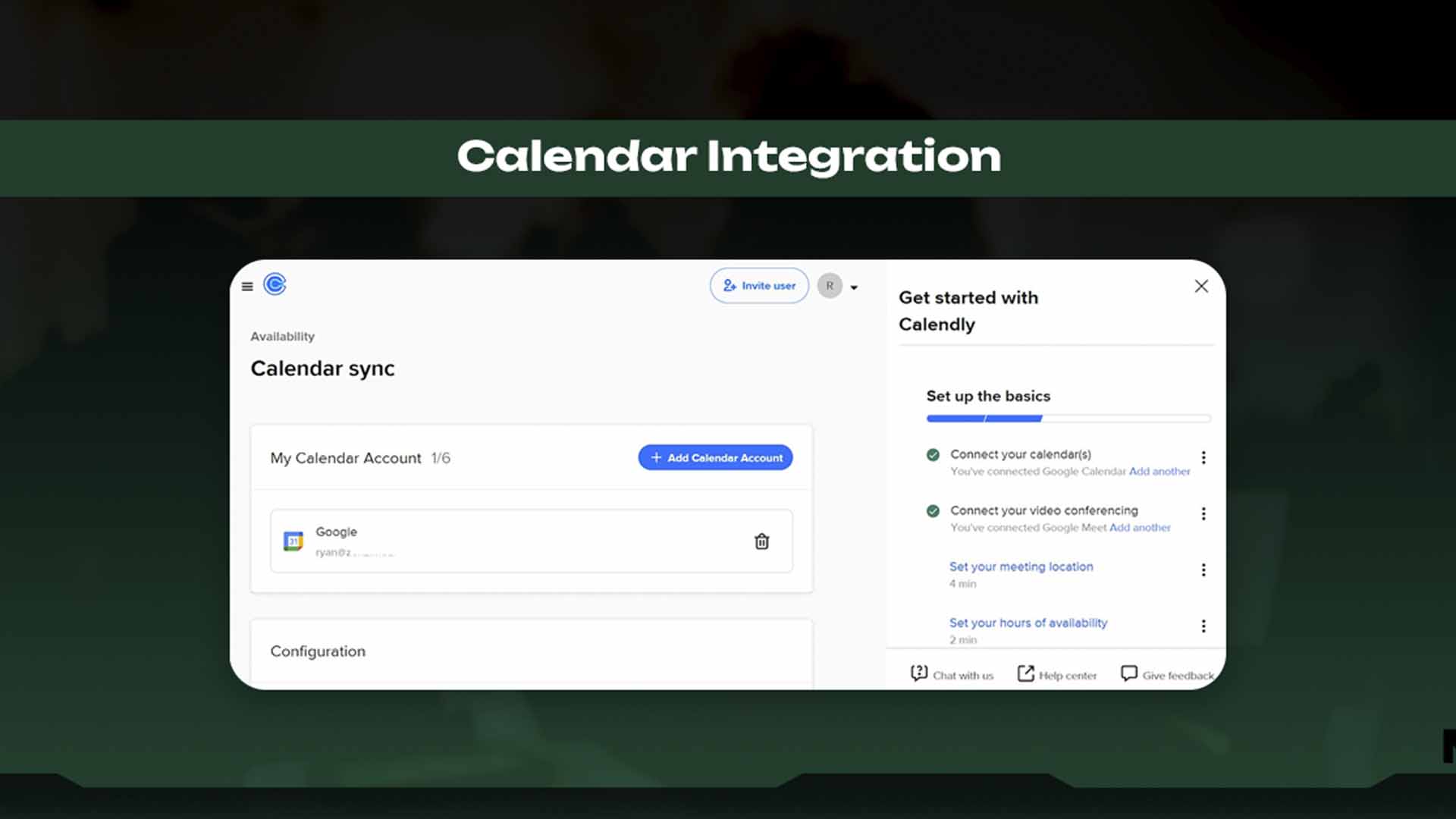Viewport: 1456px width, 819px height.
Task: Click Give feedback
Action: 1167,674
